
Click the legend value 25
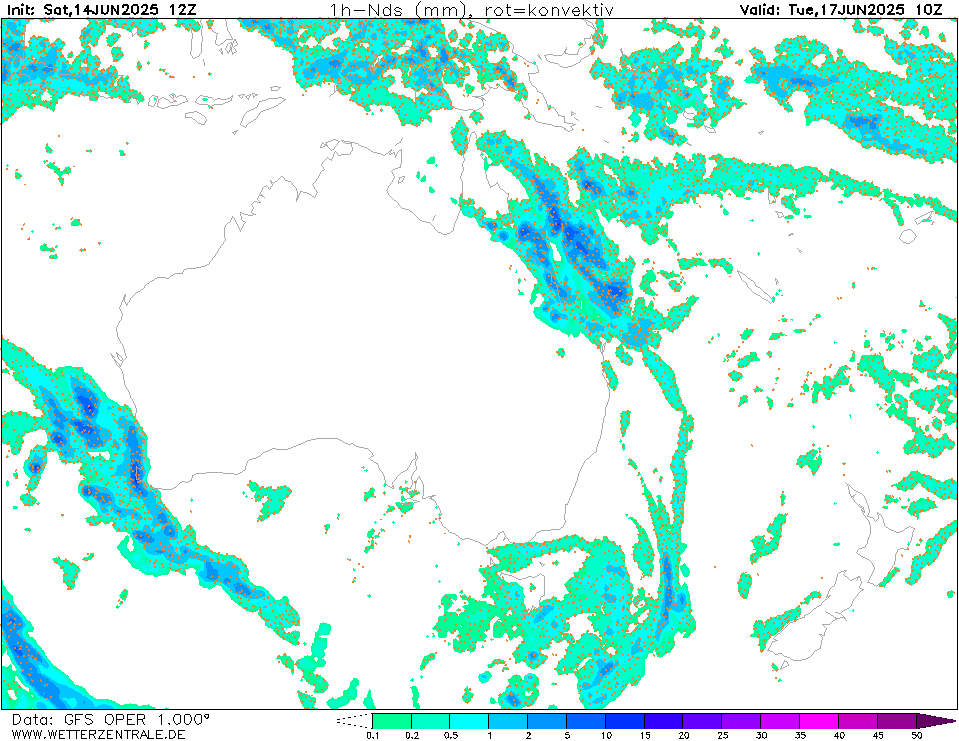722,735
